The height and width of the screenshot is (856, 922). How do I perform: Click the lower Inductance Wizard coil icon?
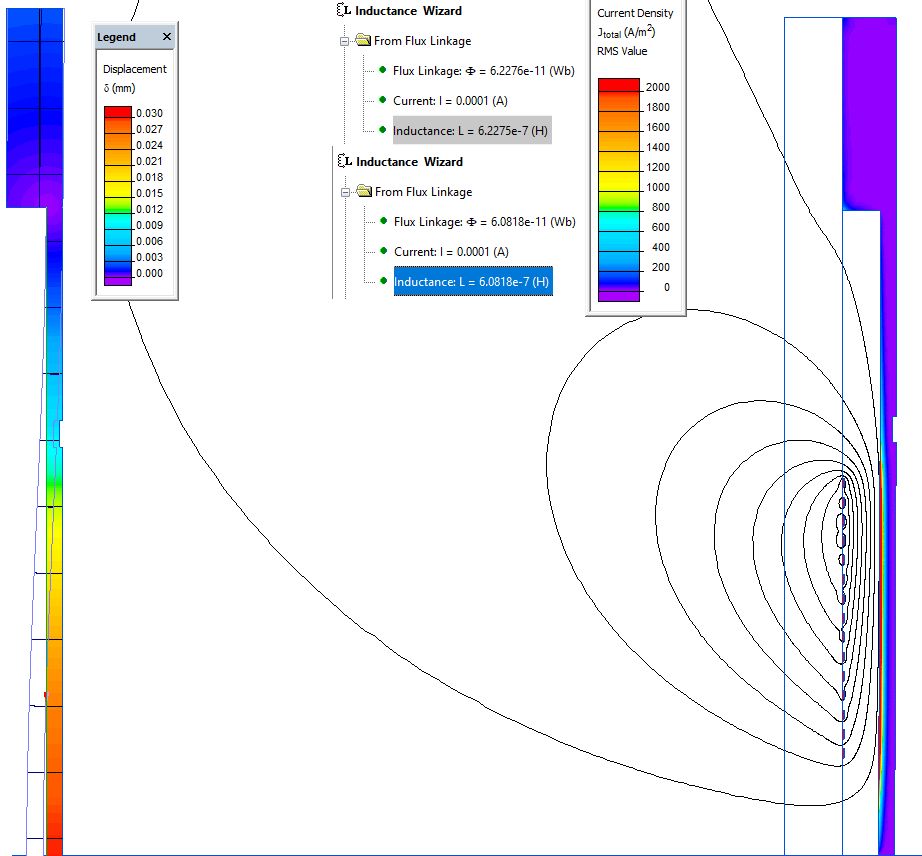tap(345, 161)
